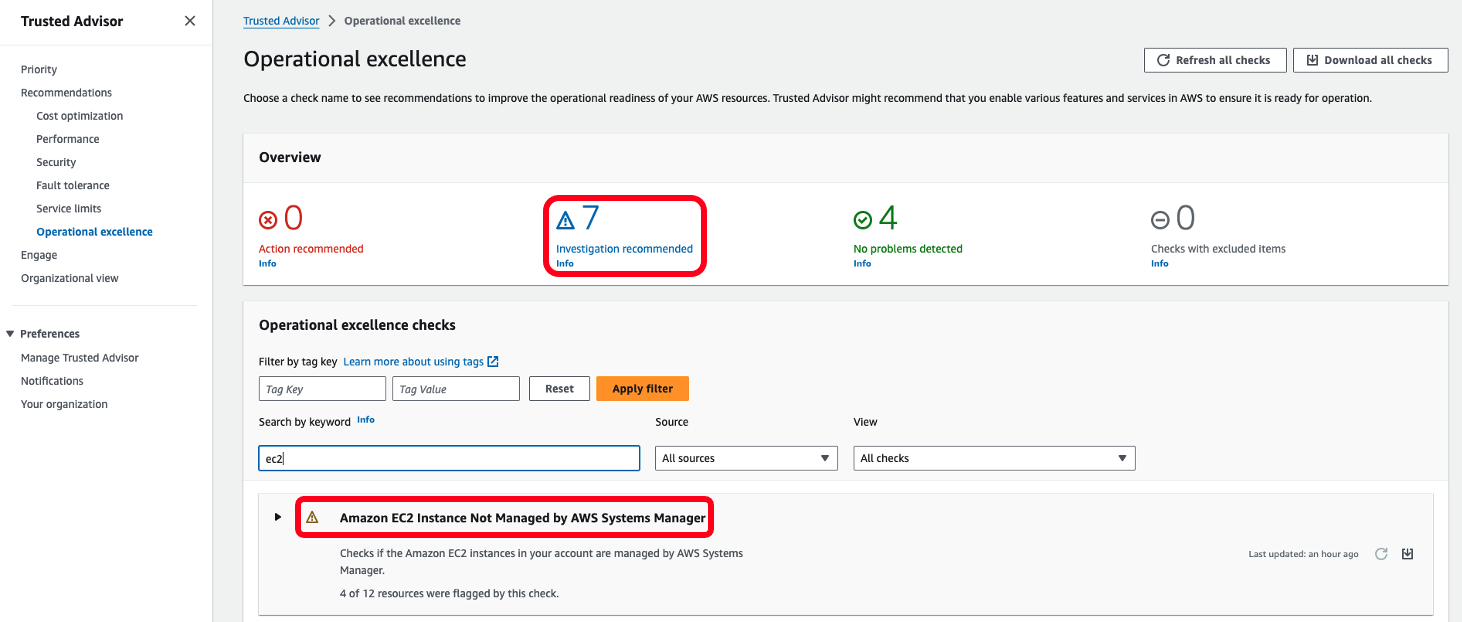Click the red Action recommended error icon

point(268,220)
